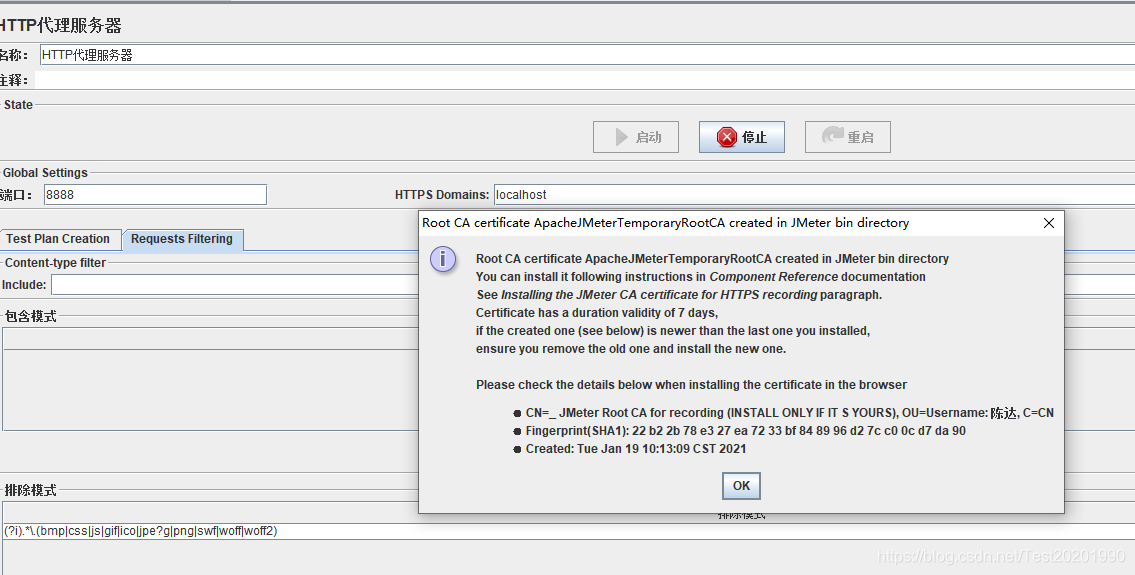The height and width of the screenshot is (575, 1135).
Task: Click the Include content-type filter field
Action: point(235,285)
